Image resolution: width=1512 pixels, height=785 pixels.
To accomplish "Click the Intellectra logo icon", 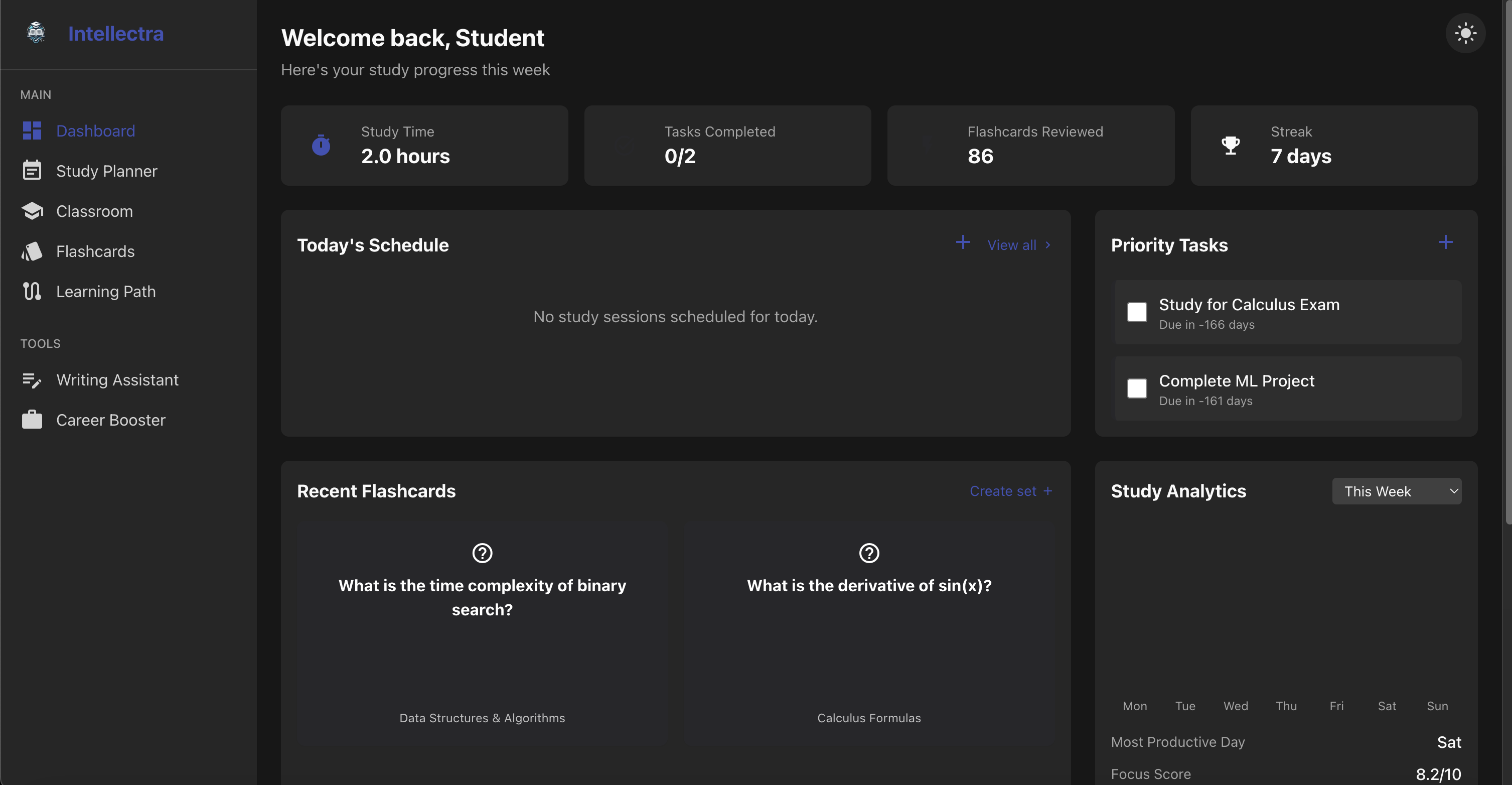I will point(36,33).
